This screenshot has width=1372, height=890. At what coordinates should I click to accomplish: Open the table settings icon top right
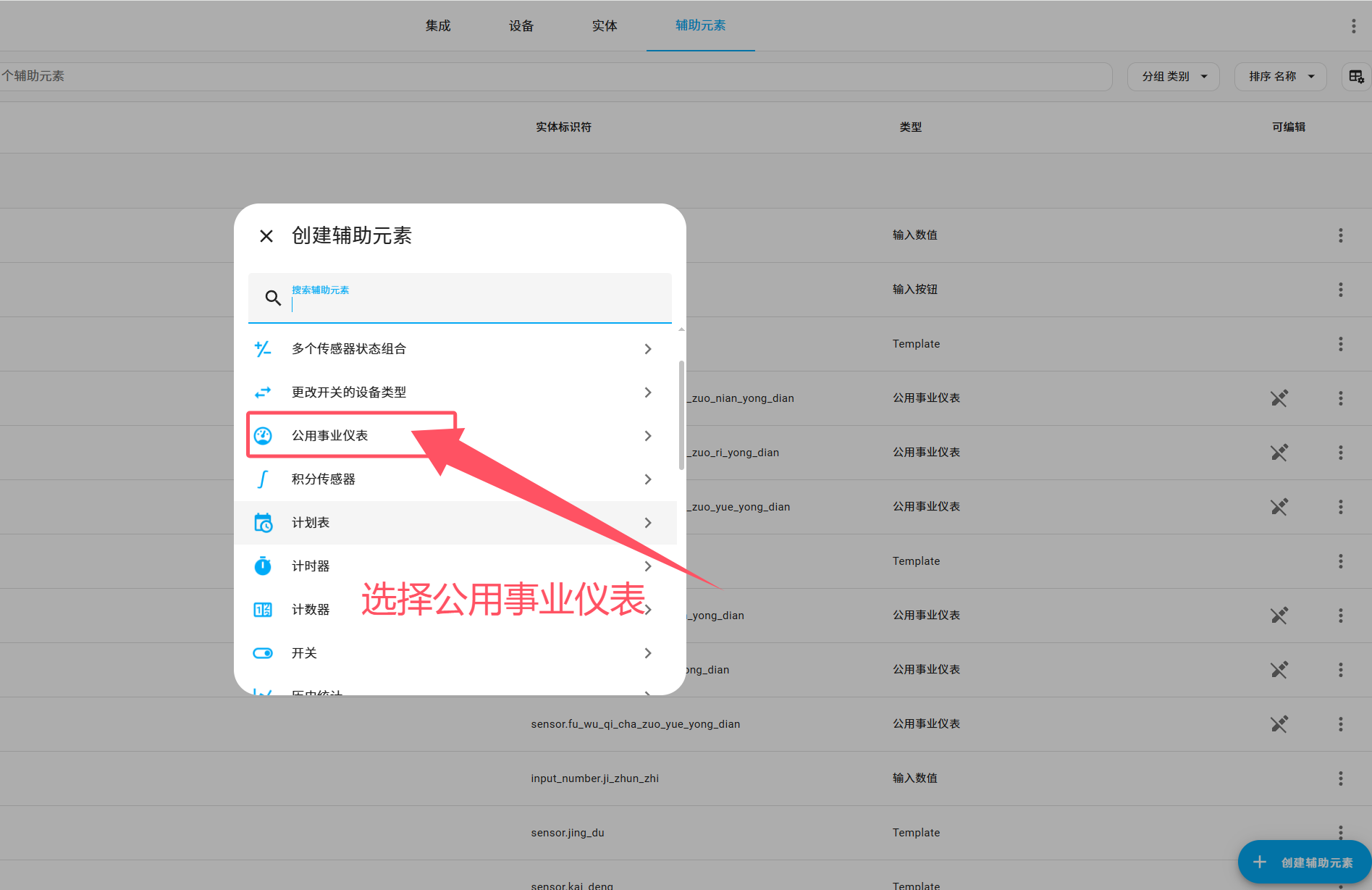tap(1356, 76)
